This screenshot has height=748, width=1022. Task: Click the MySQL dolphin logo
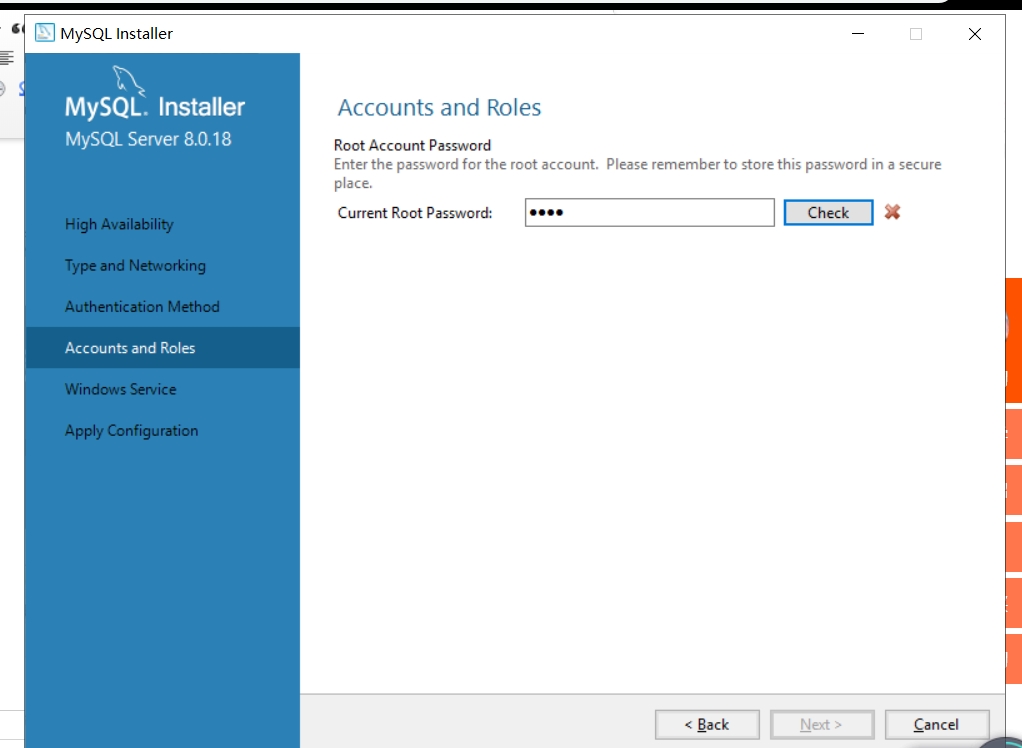click(128, 80)
